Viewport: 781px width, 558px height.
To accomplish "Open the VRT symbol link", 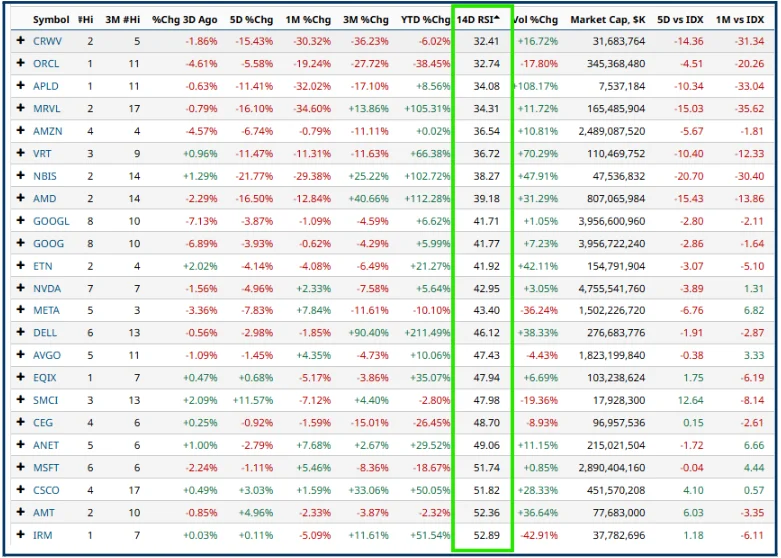I will (42, 153).
